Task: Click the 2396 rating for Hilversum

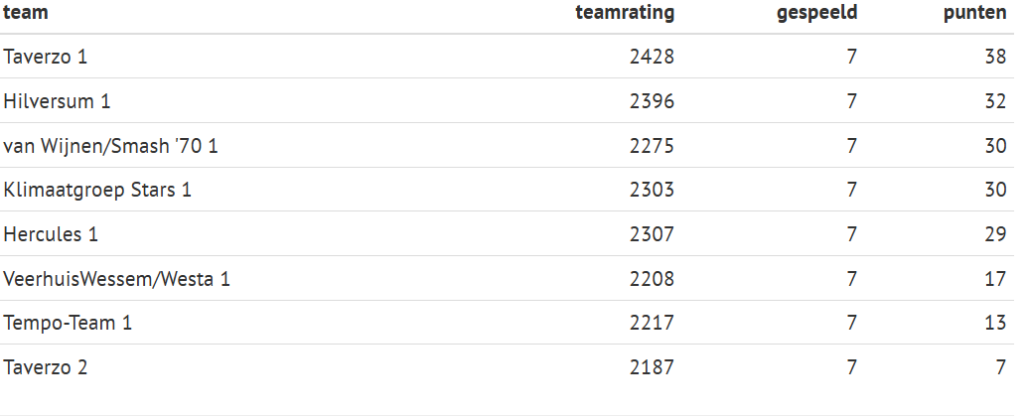Action: tap(652, 101)
